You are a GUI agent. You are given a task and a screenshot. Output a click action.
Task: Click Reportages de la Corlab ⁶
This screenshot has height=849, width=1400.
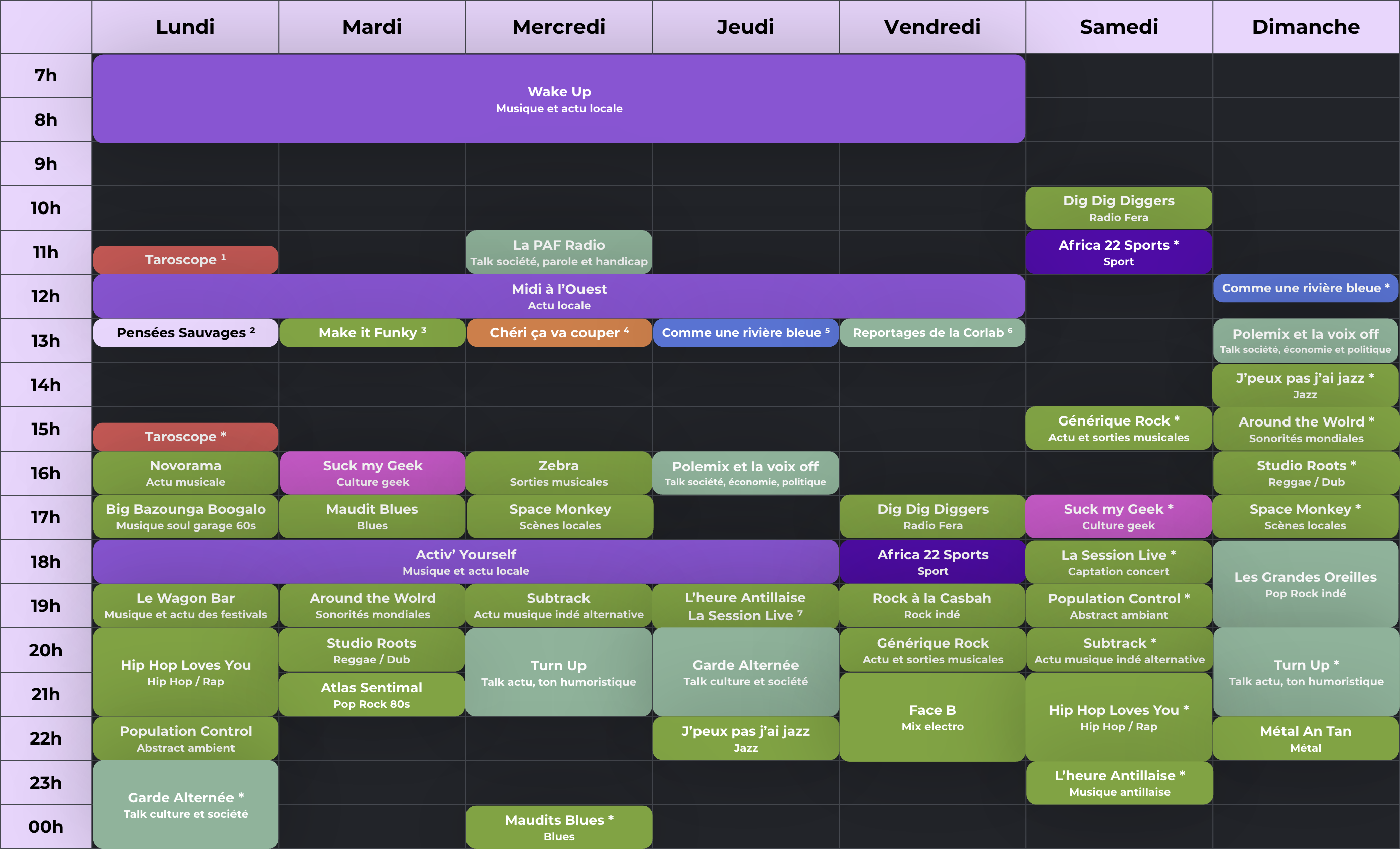click(x=932, y=333)
